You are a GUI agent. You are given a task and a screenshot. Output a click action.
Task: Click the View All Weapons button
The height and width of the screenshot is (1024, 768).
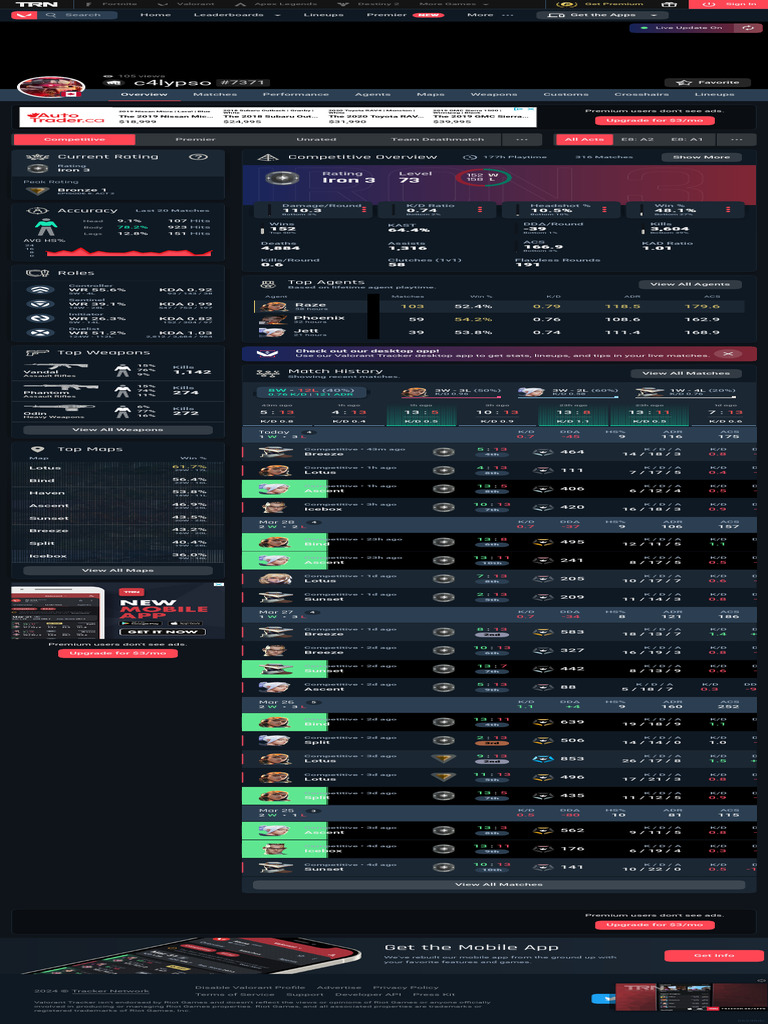point(118,430)
